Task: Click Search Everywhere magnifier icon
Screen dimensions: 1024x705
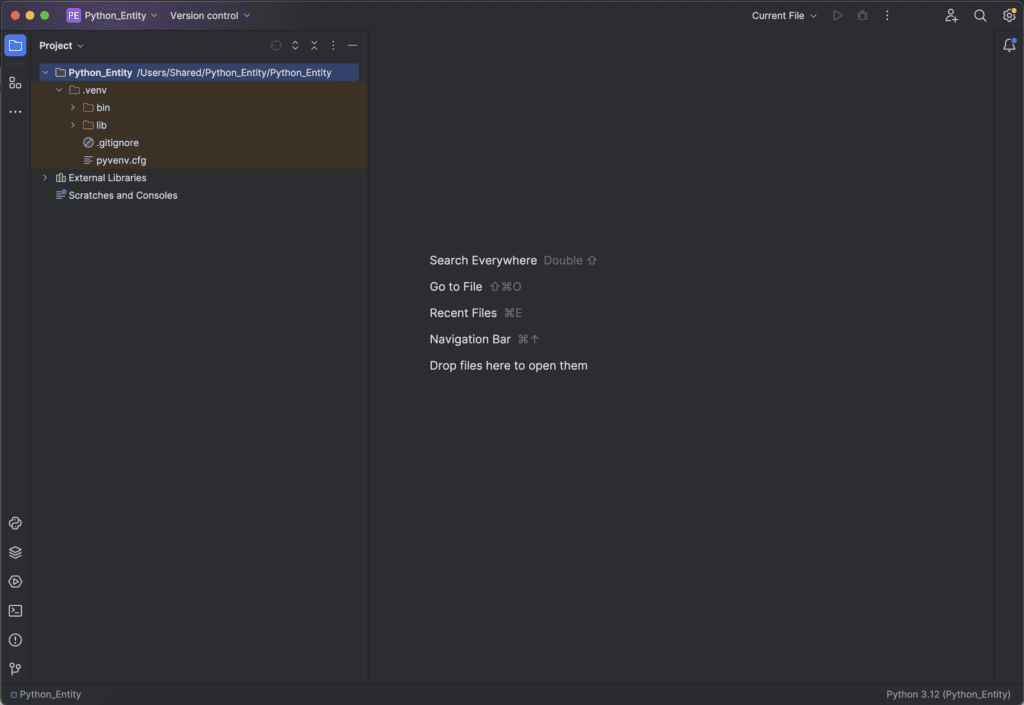Action: tap(980, 16)
